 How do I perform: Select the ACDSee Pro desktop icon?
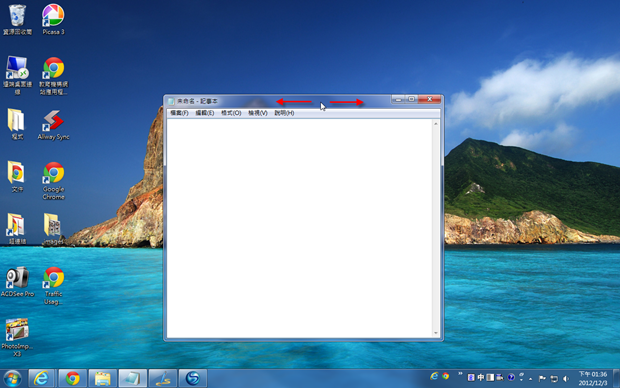(17, 281)
